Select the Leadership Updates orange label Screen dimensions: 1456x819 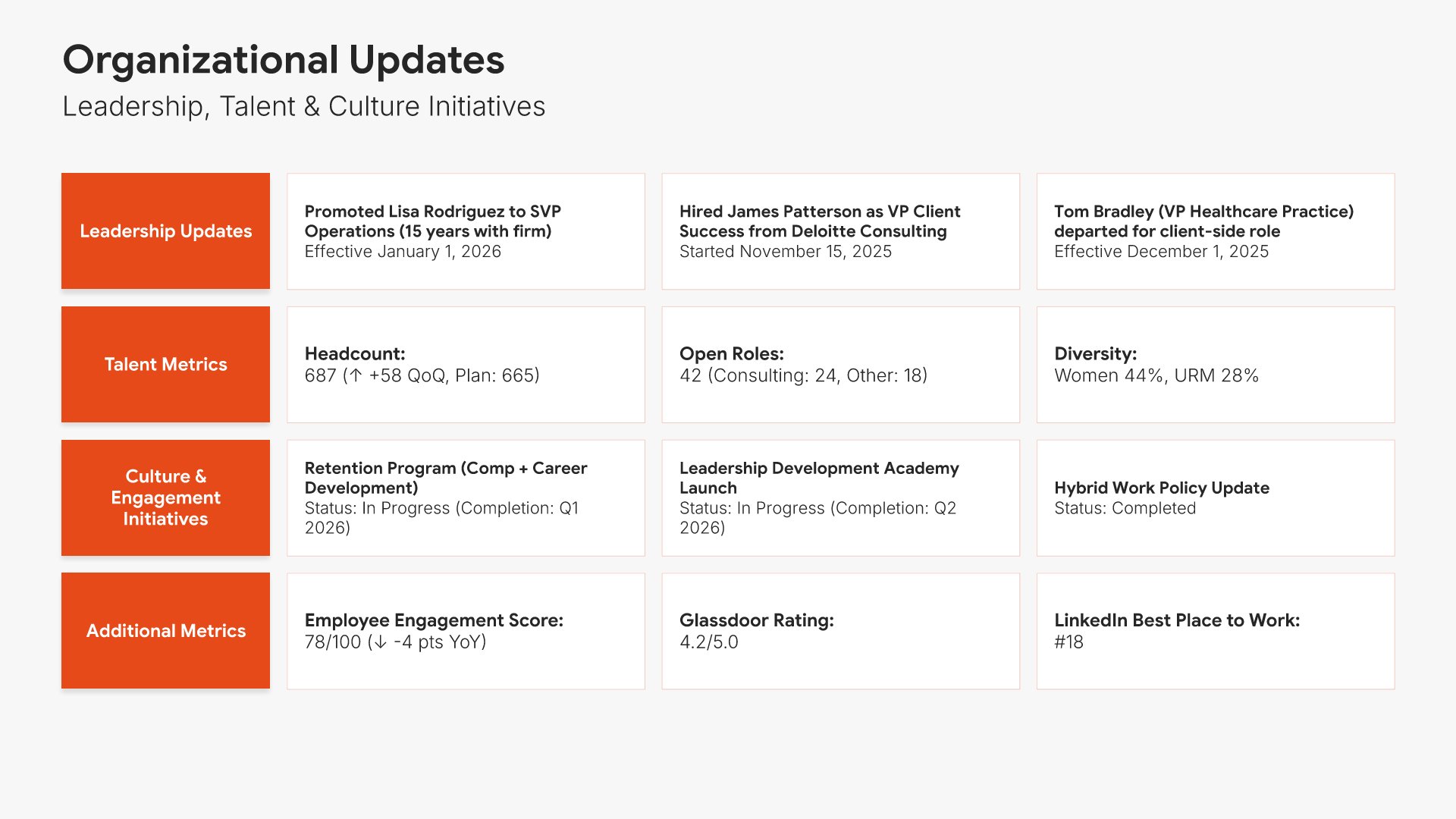[165, 231]
